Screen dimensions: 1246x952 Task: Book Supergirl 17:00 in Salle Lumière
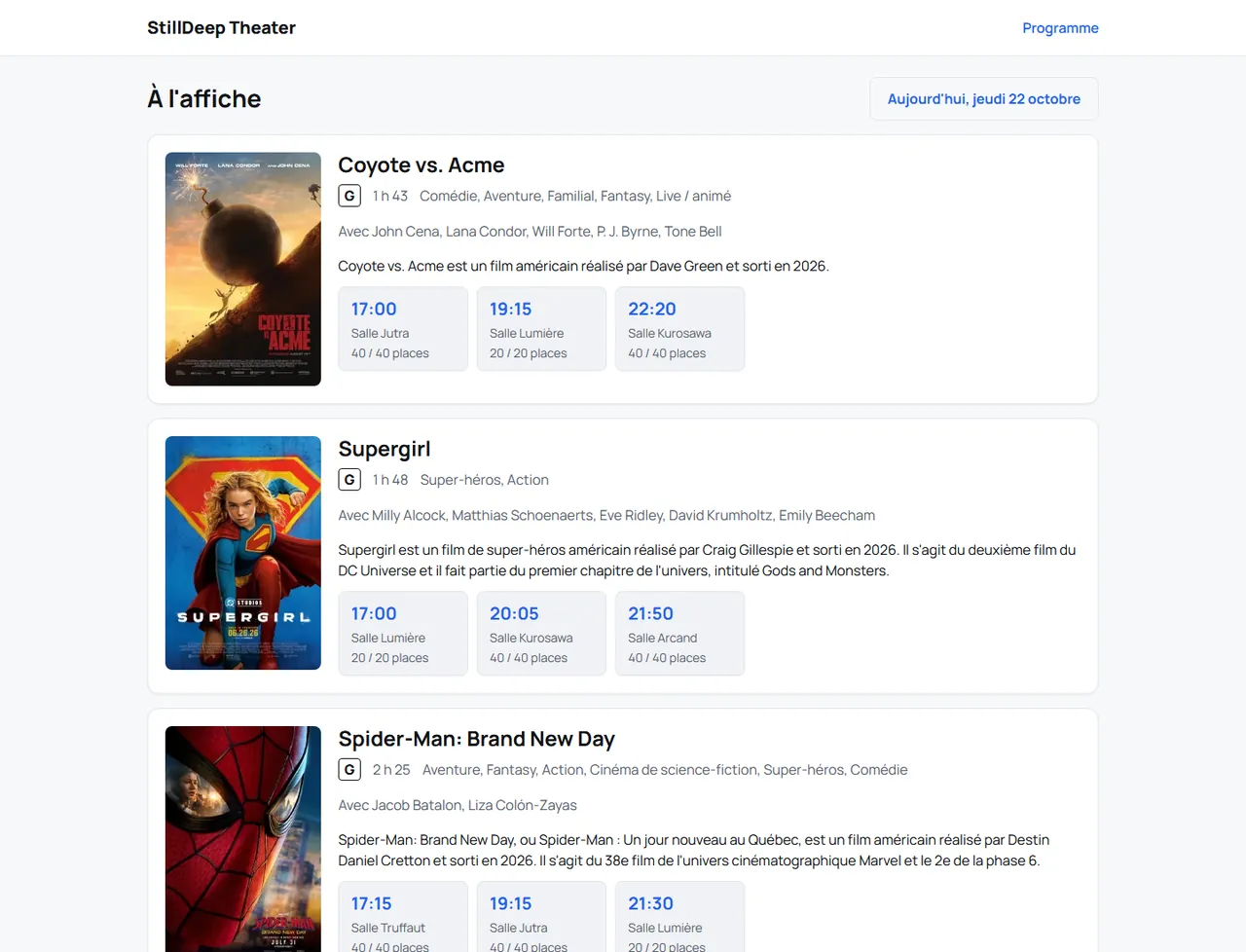pos(403,633)
